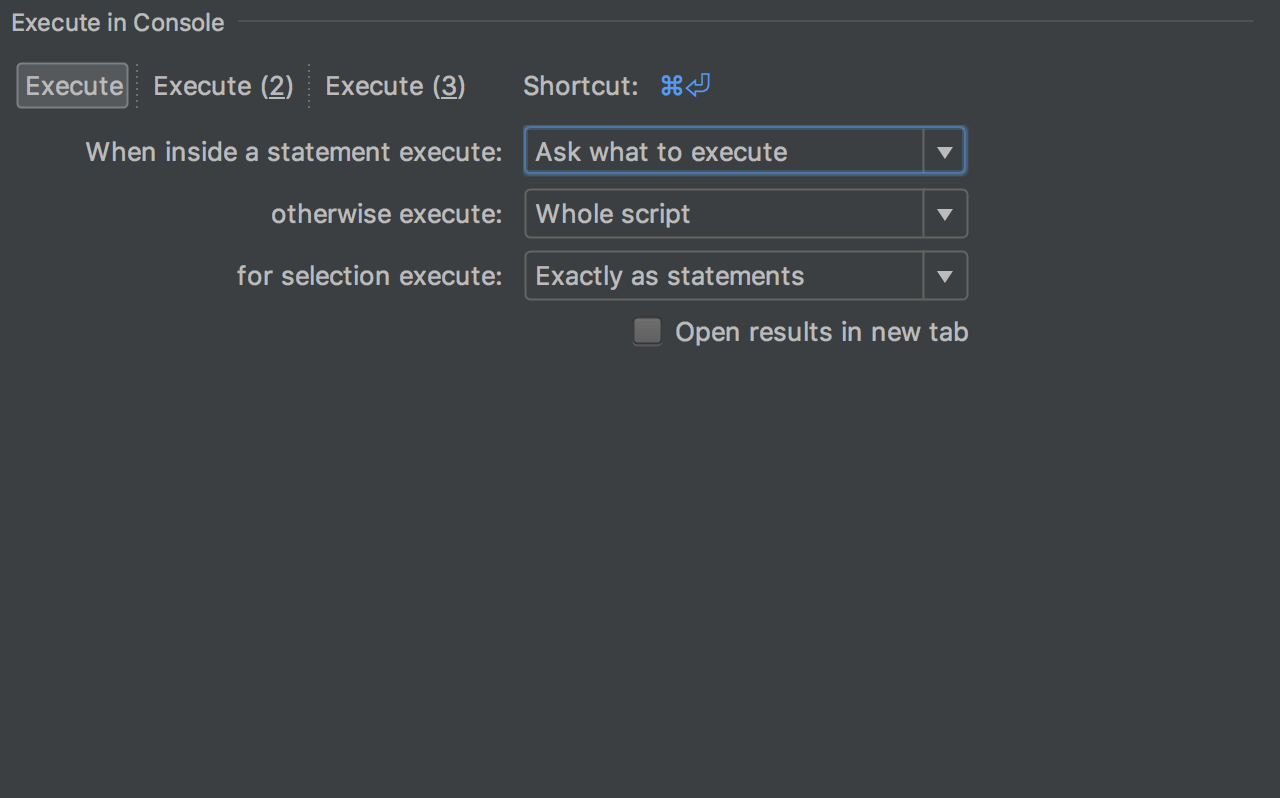This screenshot has height=798, width=1280.
Task: Click the dotted separator after the Execute tab
Action: [x=137, y=86]
